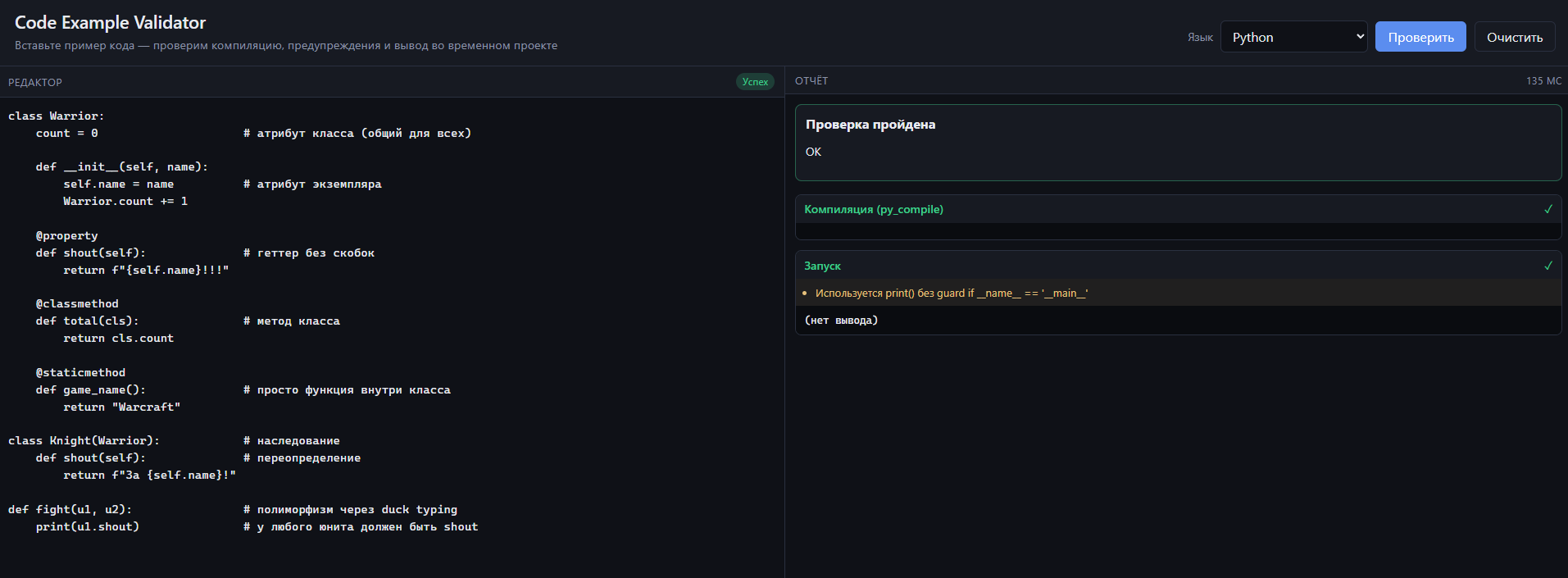Place cursor on 'count = 0' line
Image resolution: width=1568 pixels, height=578 pixels.
[67, 134]
